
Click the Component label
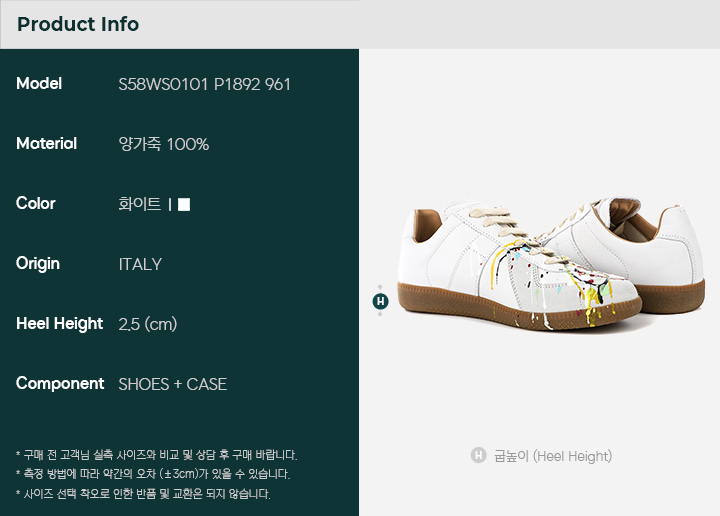point(60,384)
